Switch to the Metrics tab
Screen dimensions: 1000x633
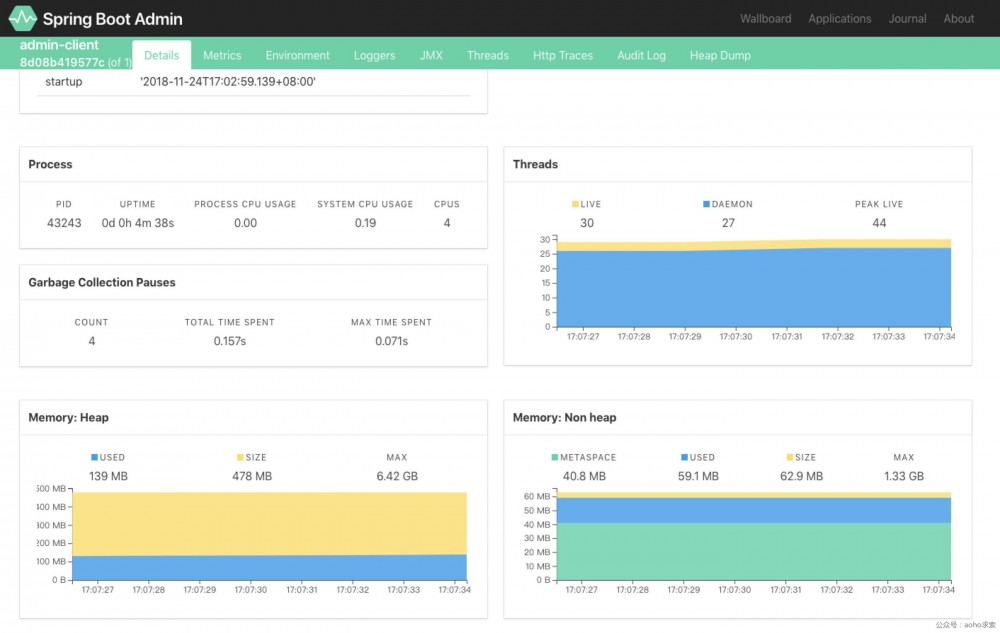(x=222, y=55)
